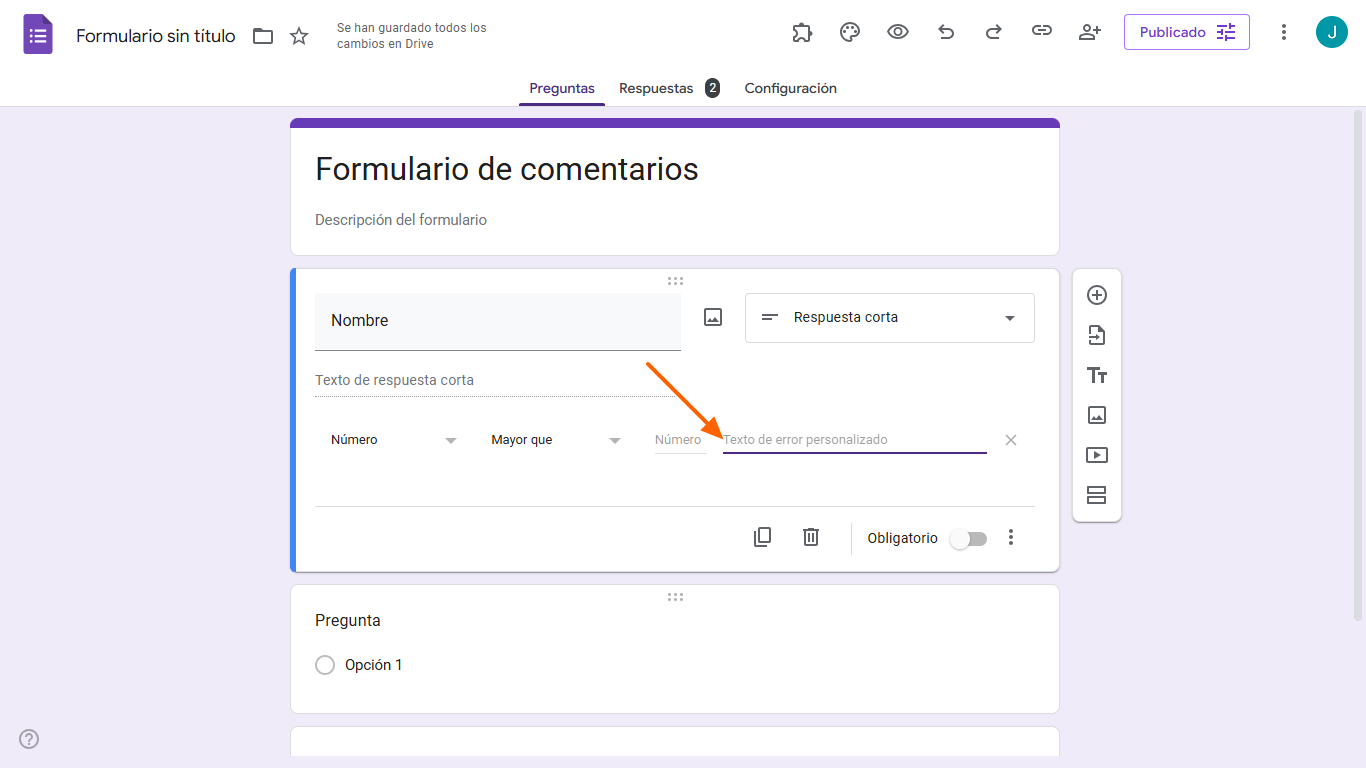
Task: Open the Respuesta corta question type dropdown
Action: click(888, 317)
